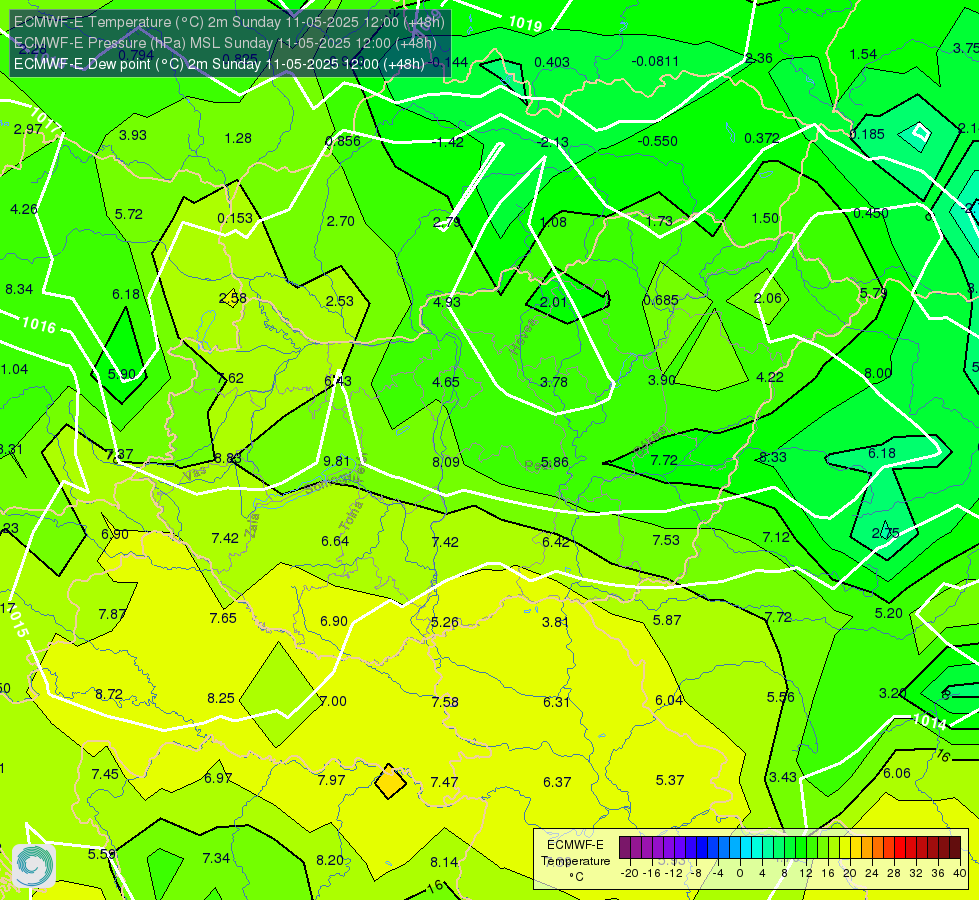The width and height of the screenshot is (979, 900).
Task: Click the dew point value 0.685
Action: (x=661, y=300)
